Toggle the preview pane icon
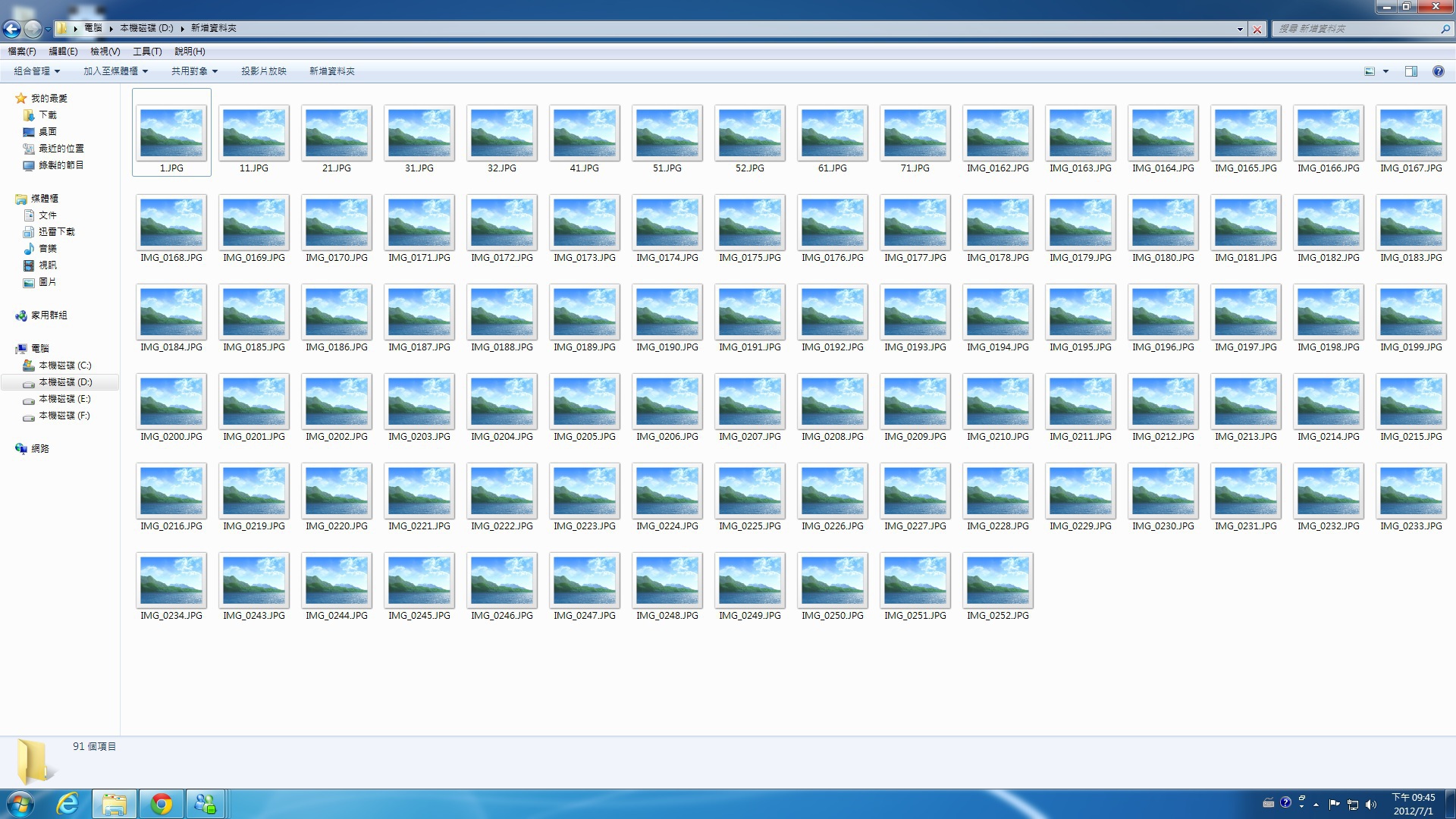 (1410, 71)
